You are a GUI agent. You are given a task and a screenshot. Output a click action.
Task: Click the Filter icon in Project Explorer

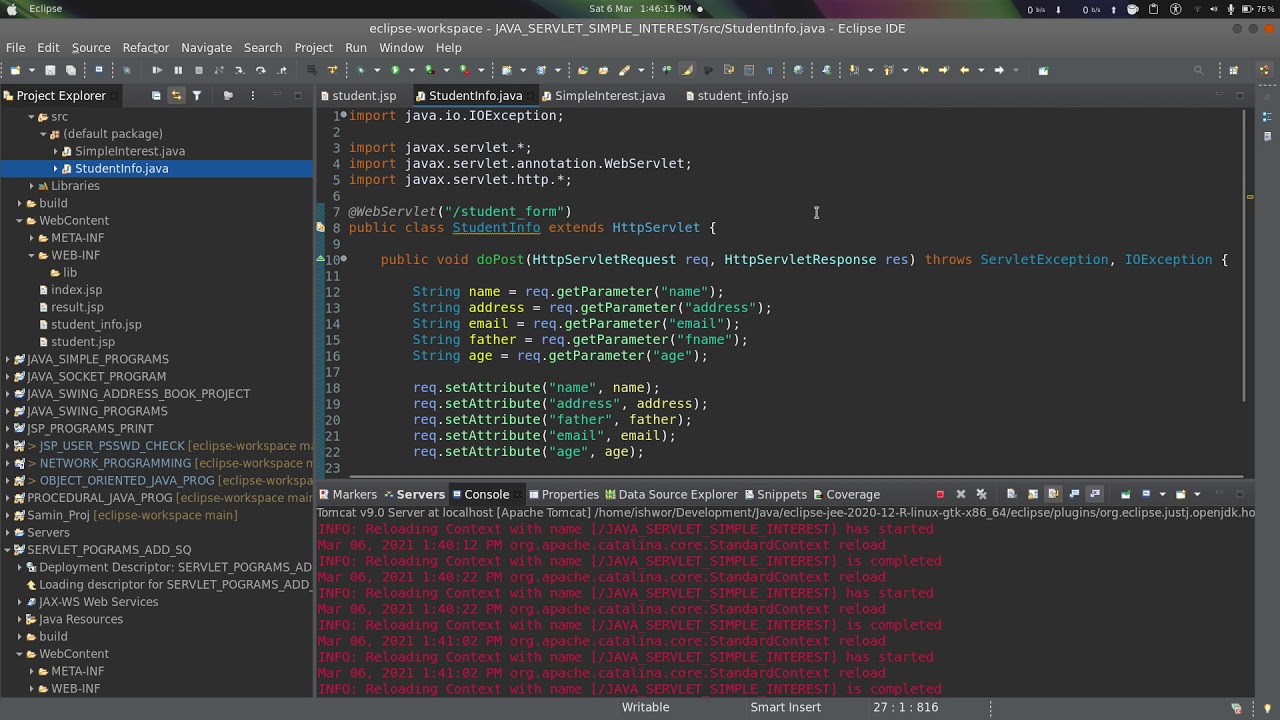pyautogui.click(x=196, y=96)
